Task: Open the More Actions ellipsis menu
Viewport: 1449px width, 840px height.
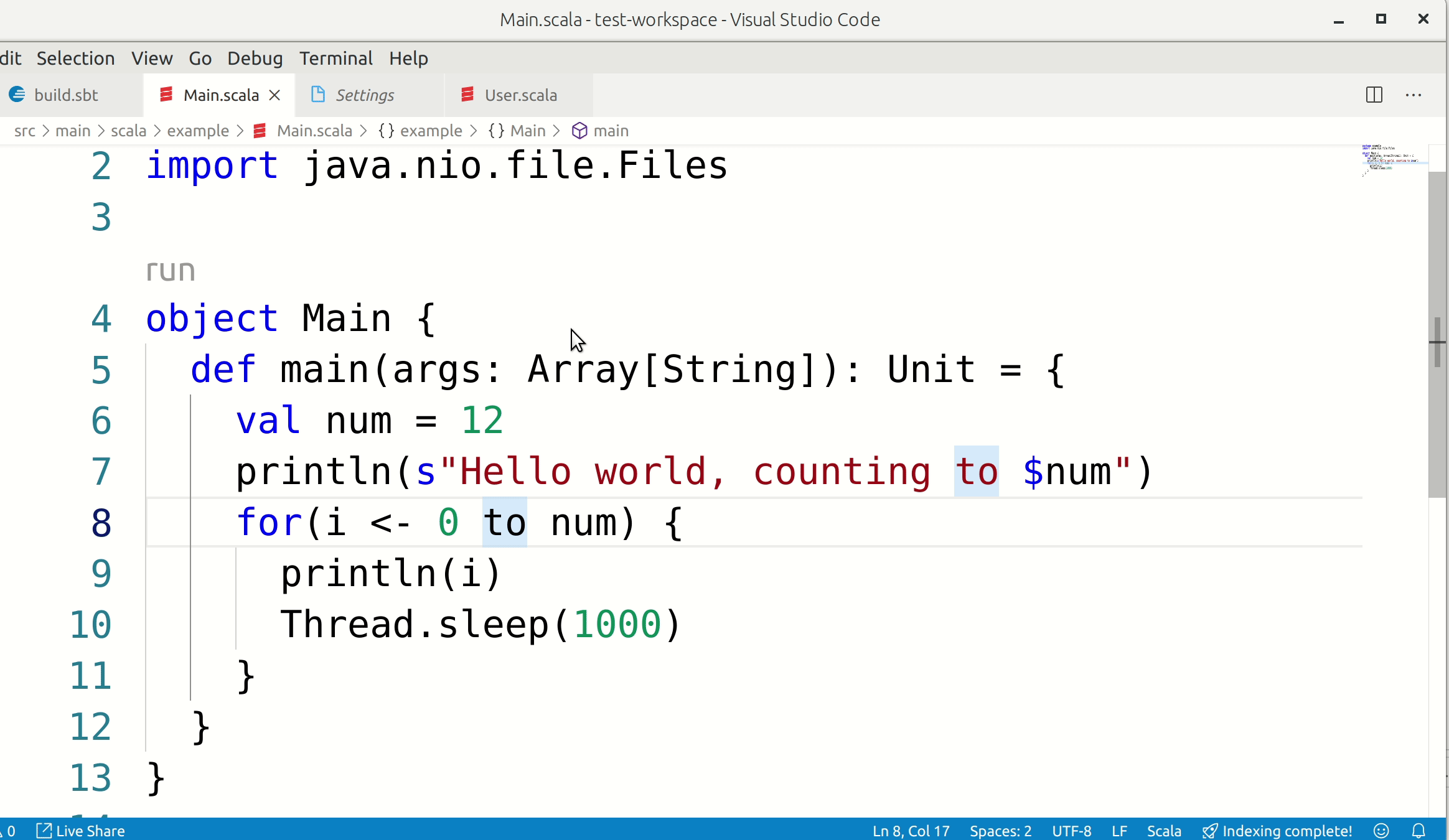Action: 1413,95
